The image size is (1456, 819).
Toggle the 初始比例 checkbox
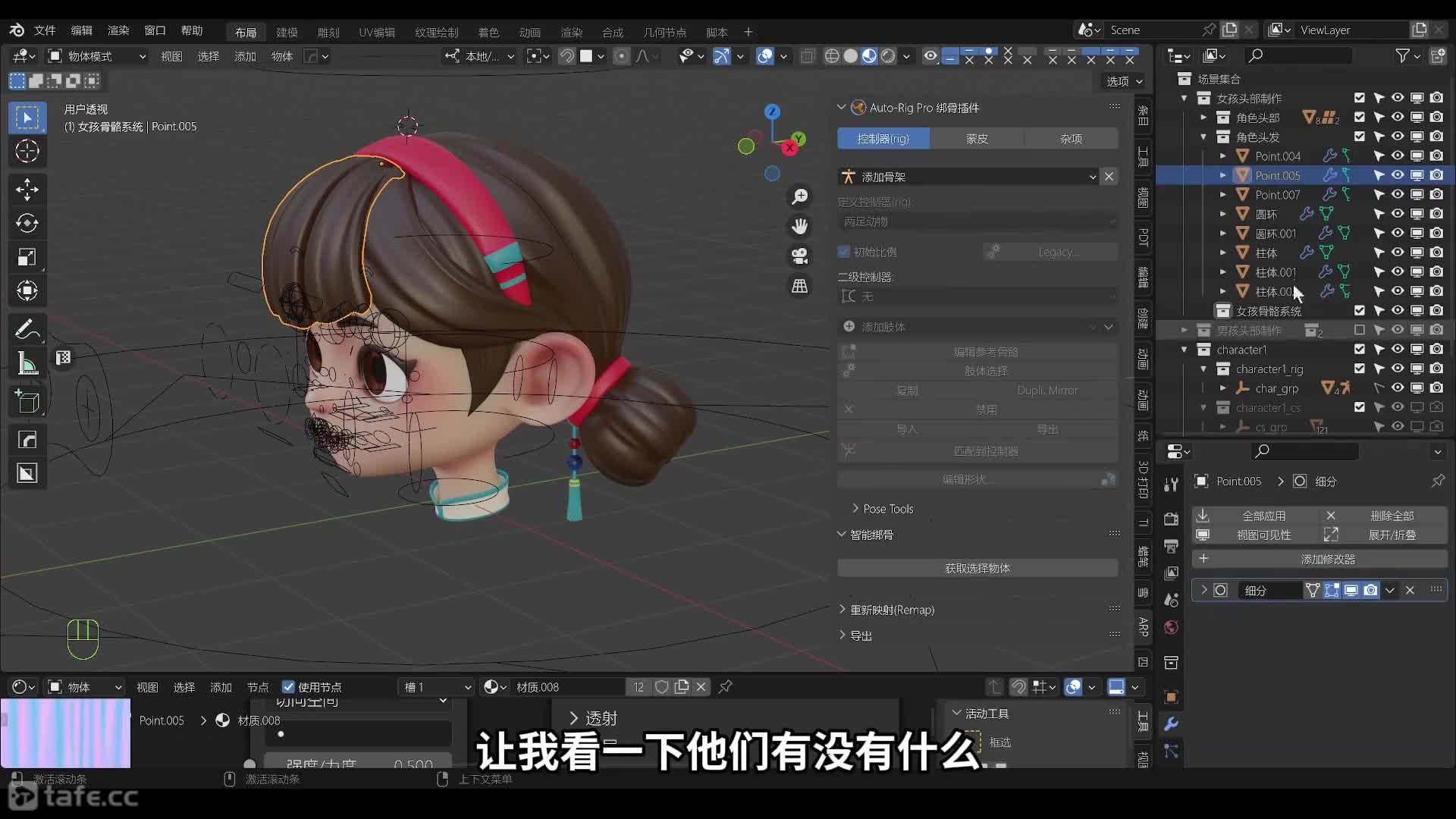pyautogui.click(x=844, y=252)
